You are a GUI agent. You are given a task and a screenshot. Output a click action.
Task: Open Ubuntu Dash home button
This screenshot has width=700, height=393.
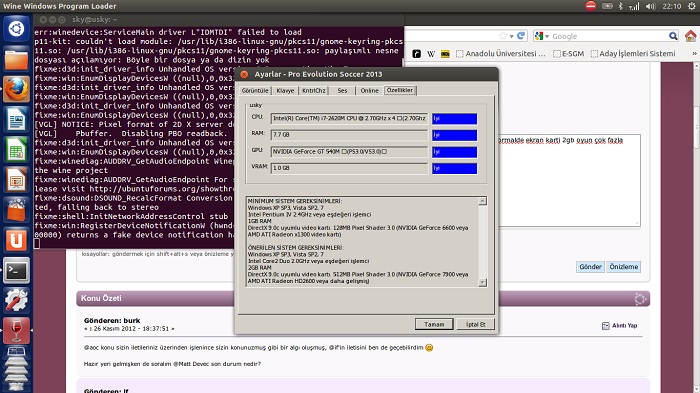pos(17,29)
